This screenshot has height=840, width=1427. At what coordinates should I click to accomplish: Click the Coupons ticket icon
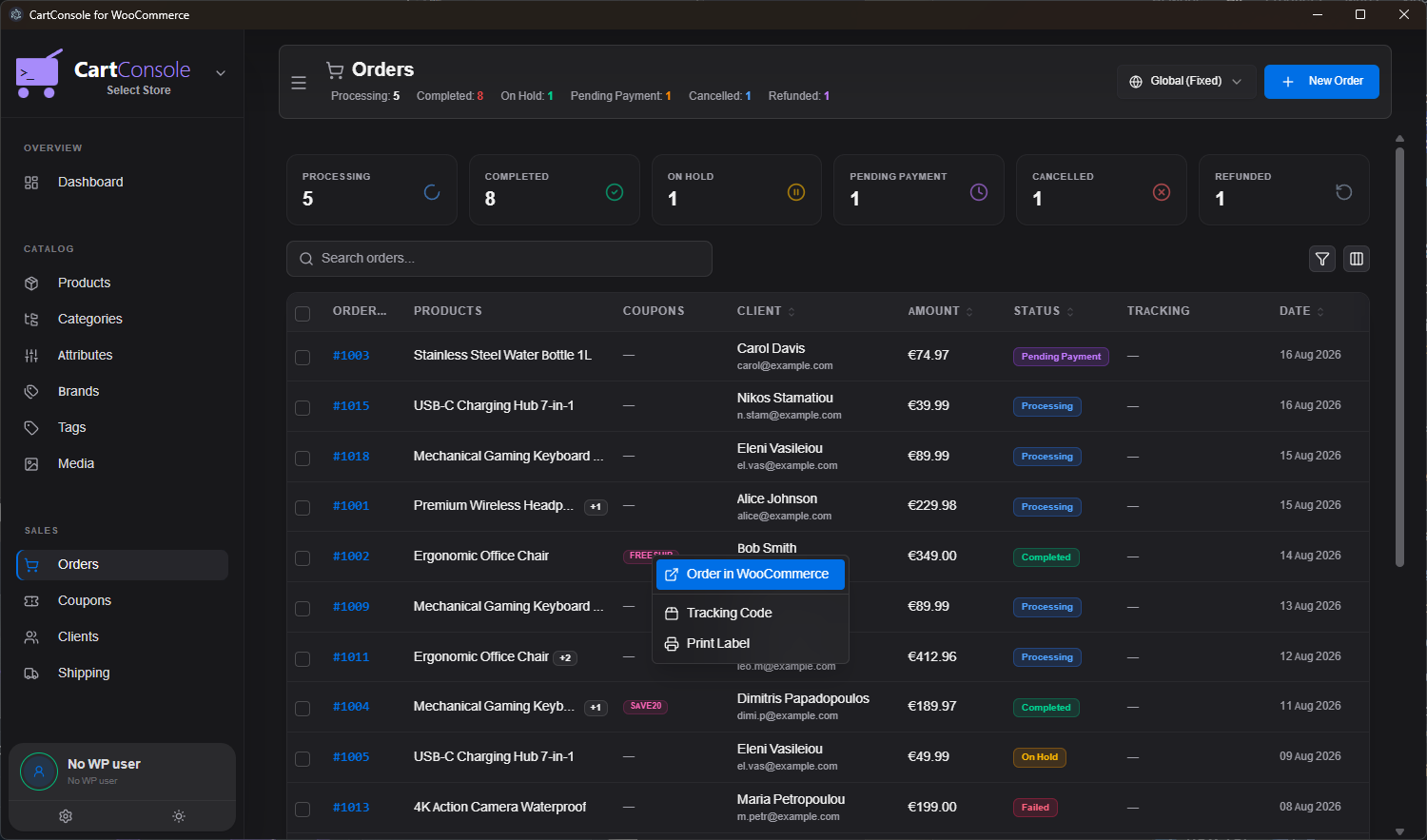click(x=31, y=601)
